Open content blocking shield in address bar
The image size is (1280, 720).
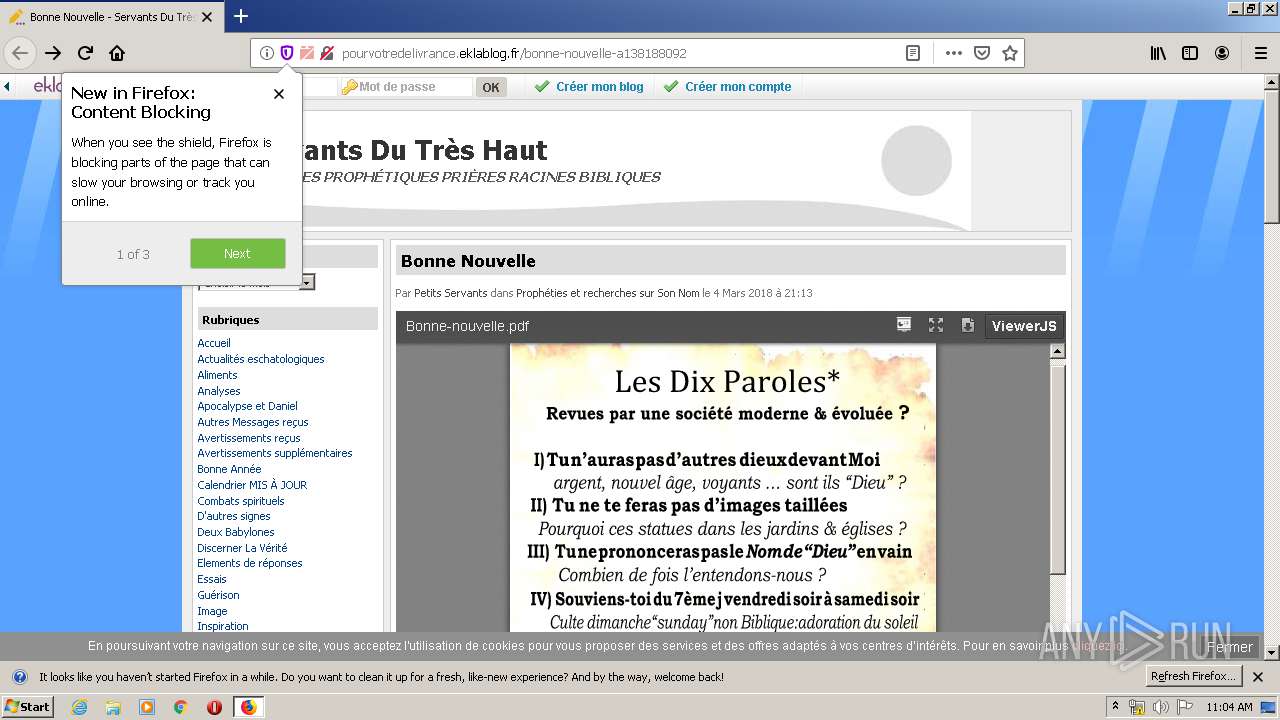point(287,53)
